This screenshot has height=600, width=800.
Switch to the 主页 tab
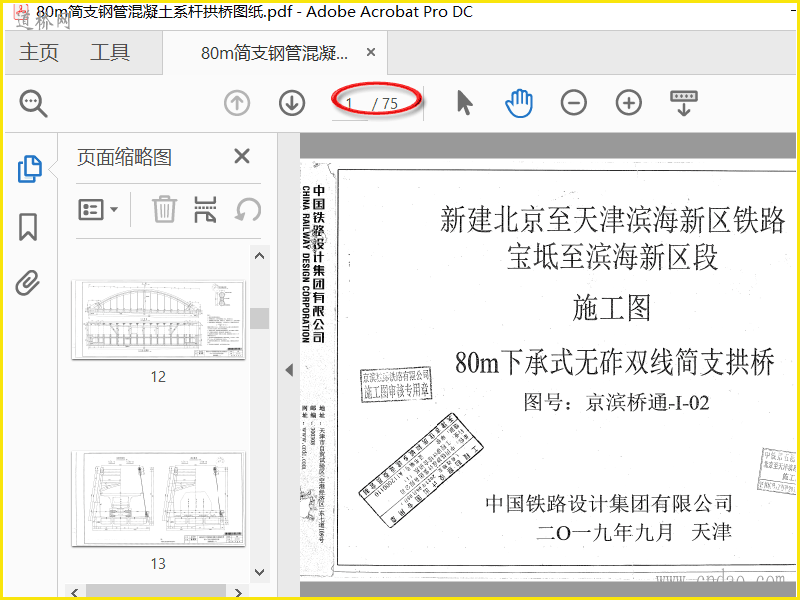[39, 53]
